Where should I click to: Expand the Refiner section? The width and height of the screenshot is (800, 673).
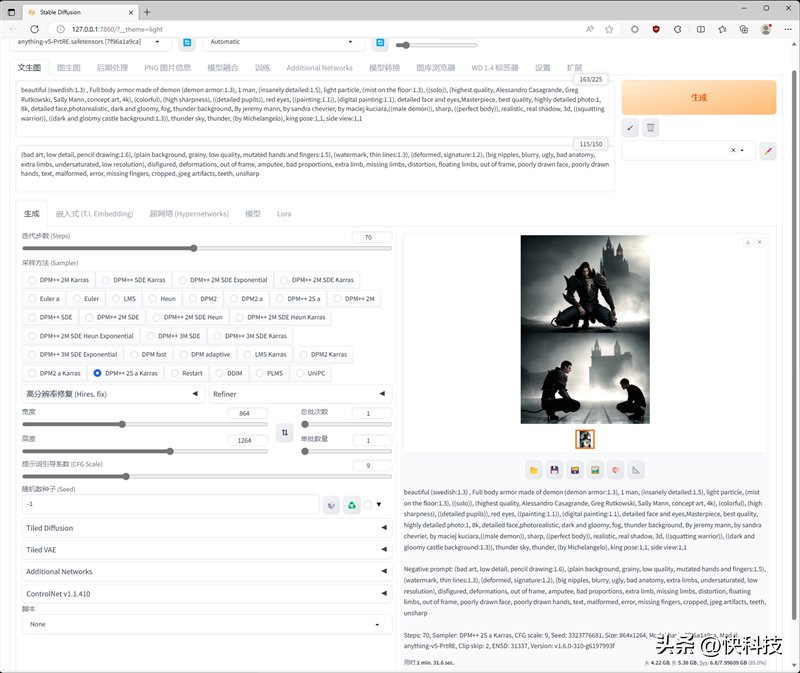coord(300,394)
